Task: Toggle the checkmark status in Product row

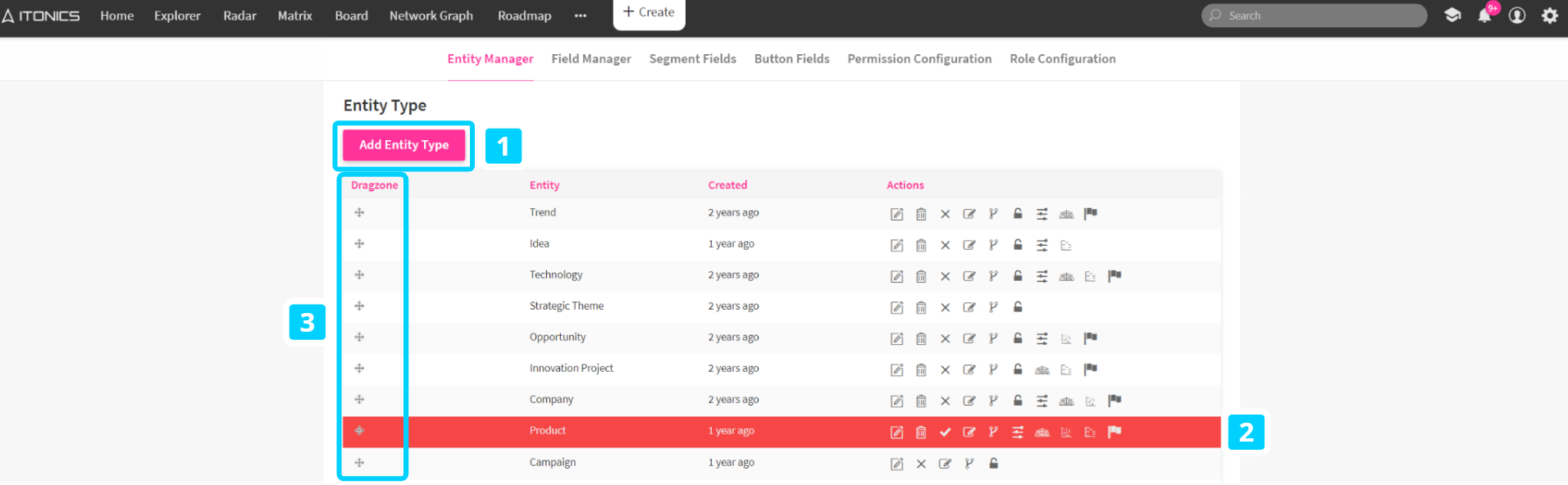Action: (x=946, y=432)
